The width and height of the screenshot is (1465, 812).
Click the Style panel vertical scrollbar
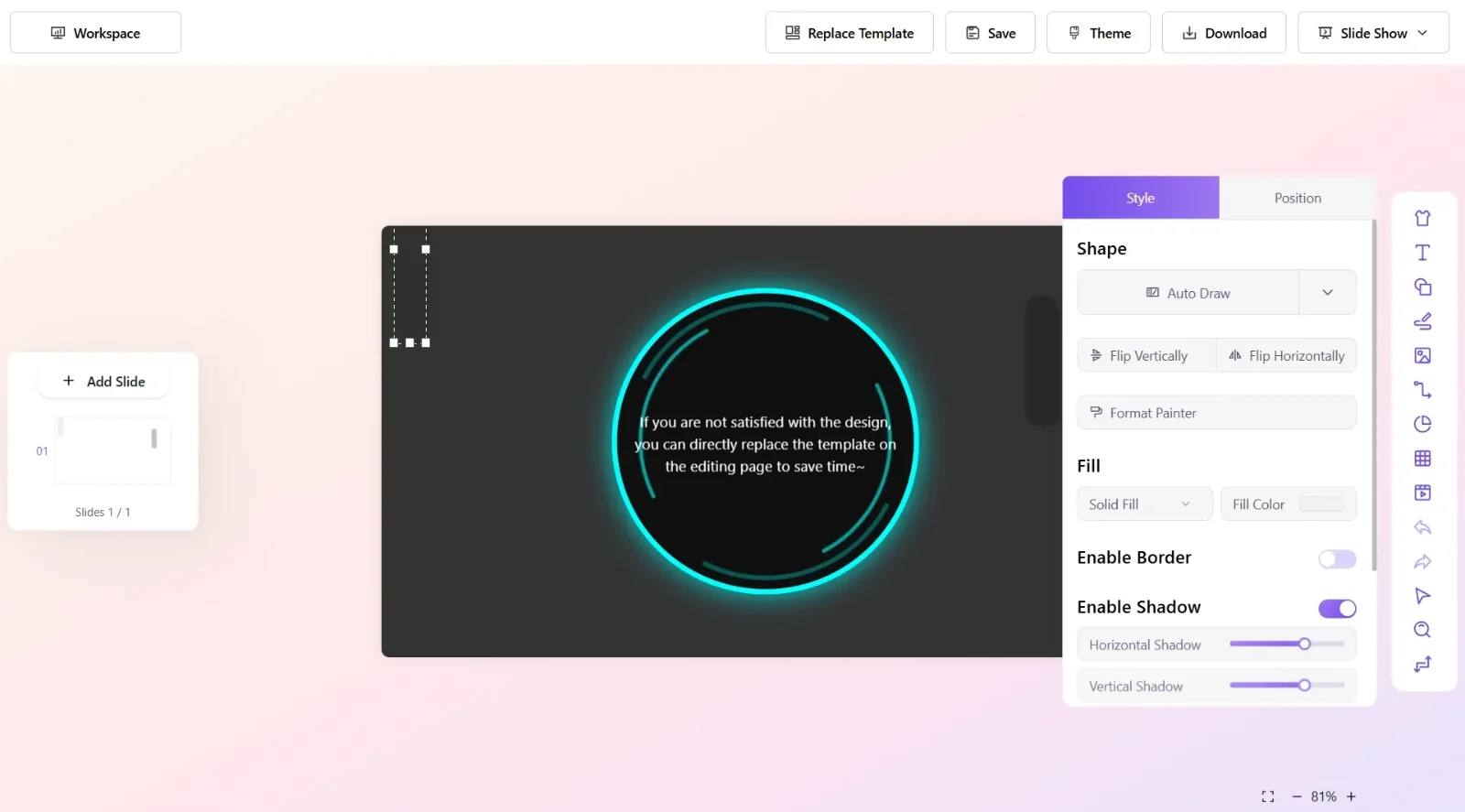1373,395
